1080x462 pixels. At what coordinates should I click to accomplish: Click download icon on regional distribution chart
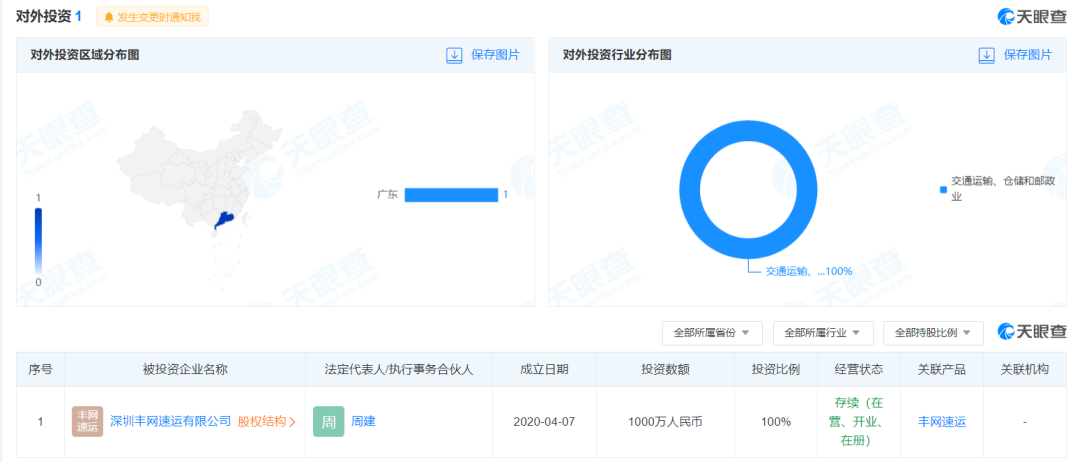coord(454,55)
